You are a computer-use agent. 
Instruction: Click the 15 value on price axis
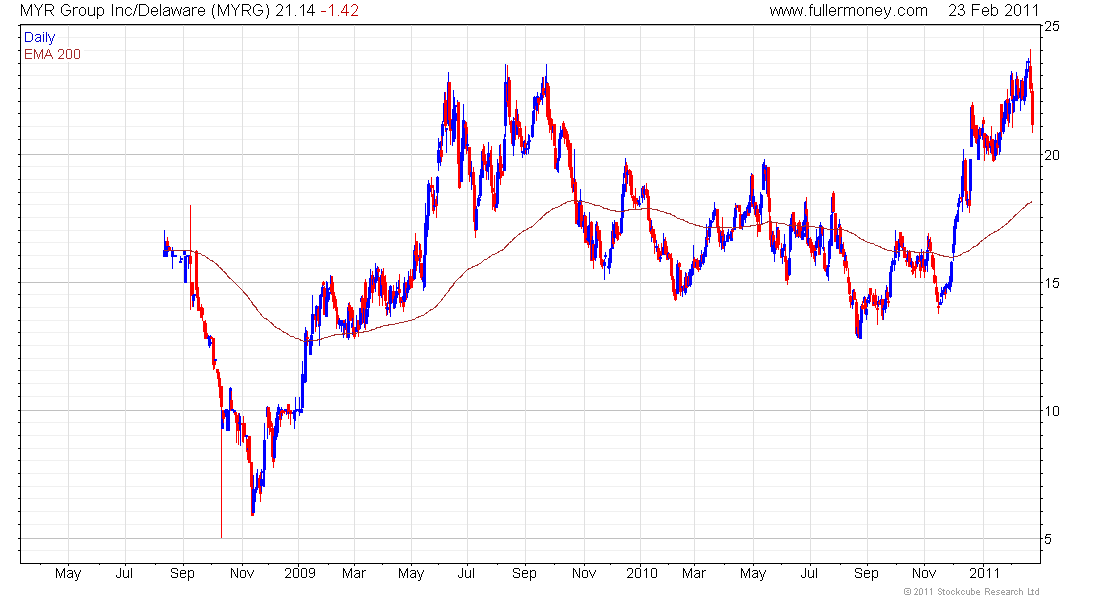(1052, 284)
